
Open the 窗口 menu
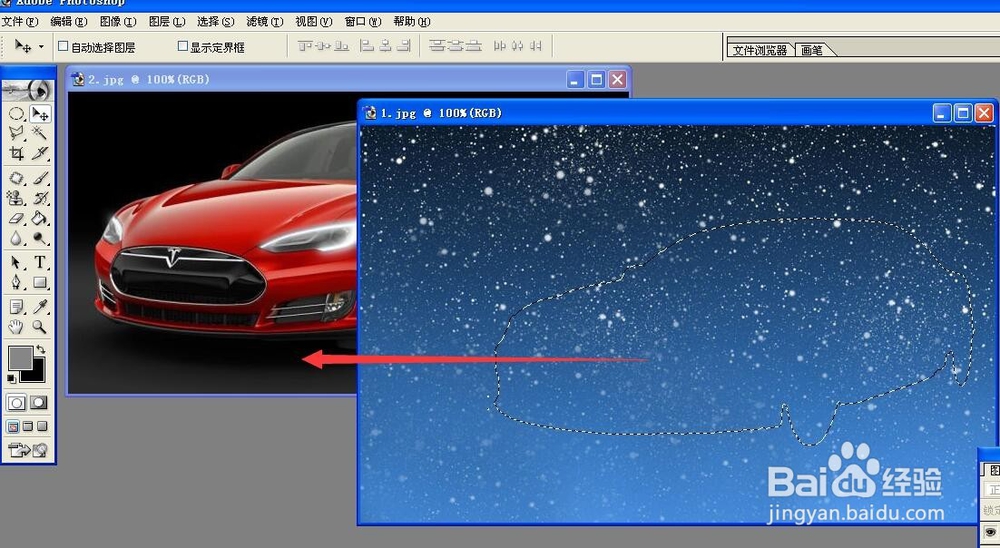[363, 22]
